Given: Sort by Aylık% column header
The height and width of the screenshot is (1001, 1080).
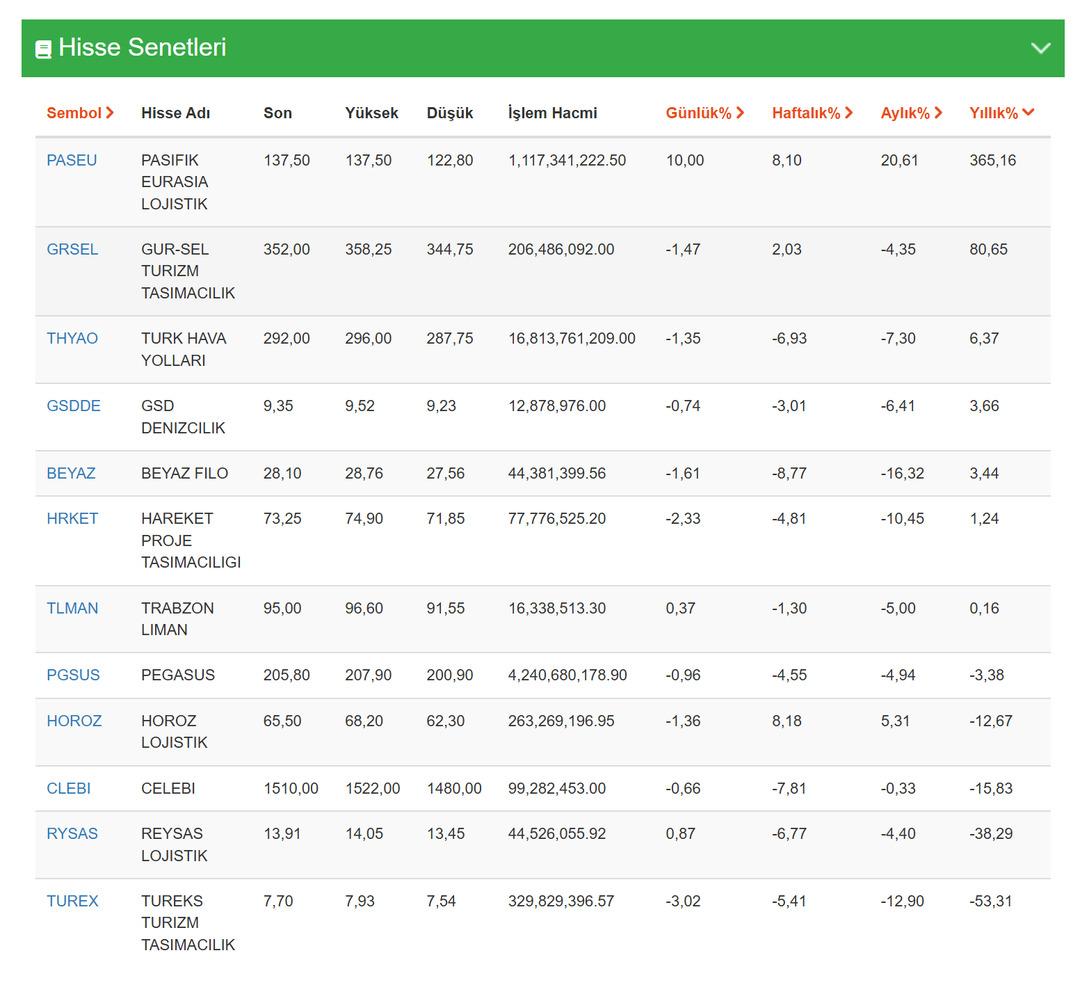Looking at the screenshot, I should click(x=911, y=113).
